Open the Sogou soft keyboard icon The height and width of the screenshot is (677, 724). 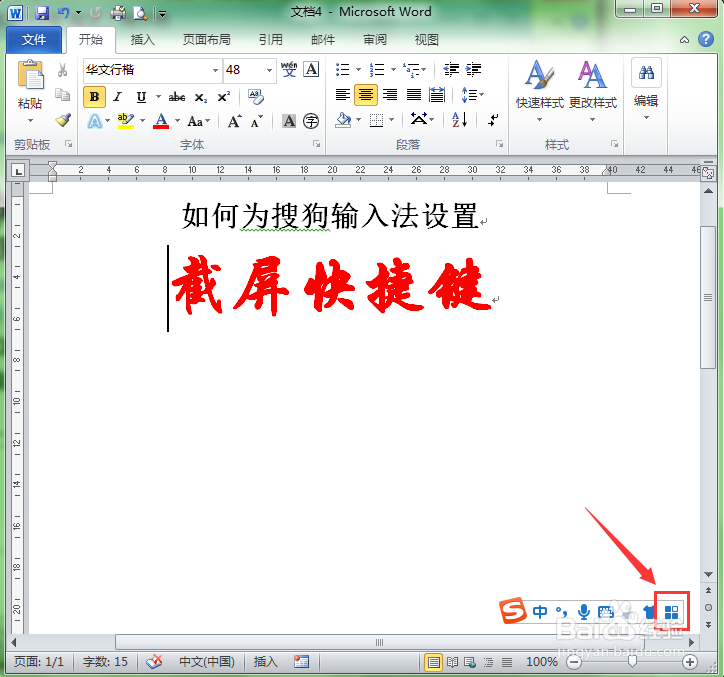point(605,612)
